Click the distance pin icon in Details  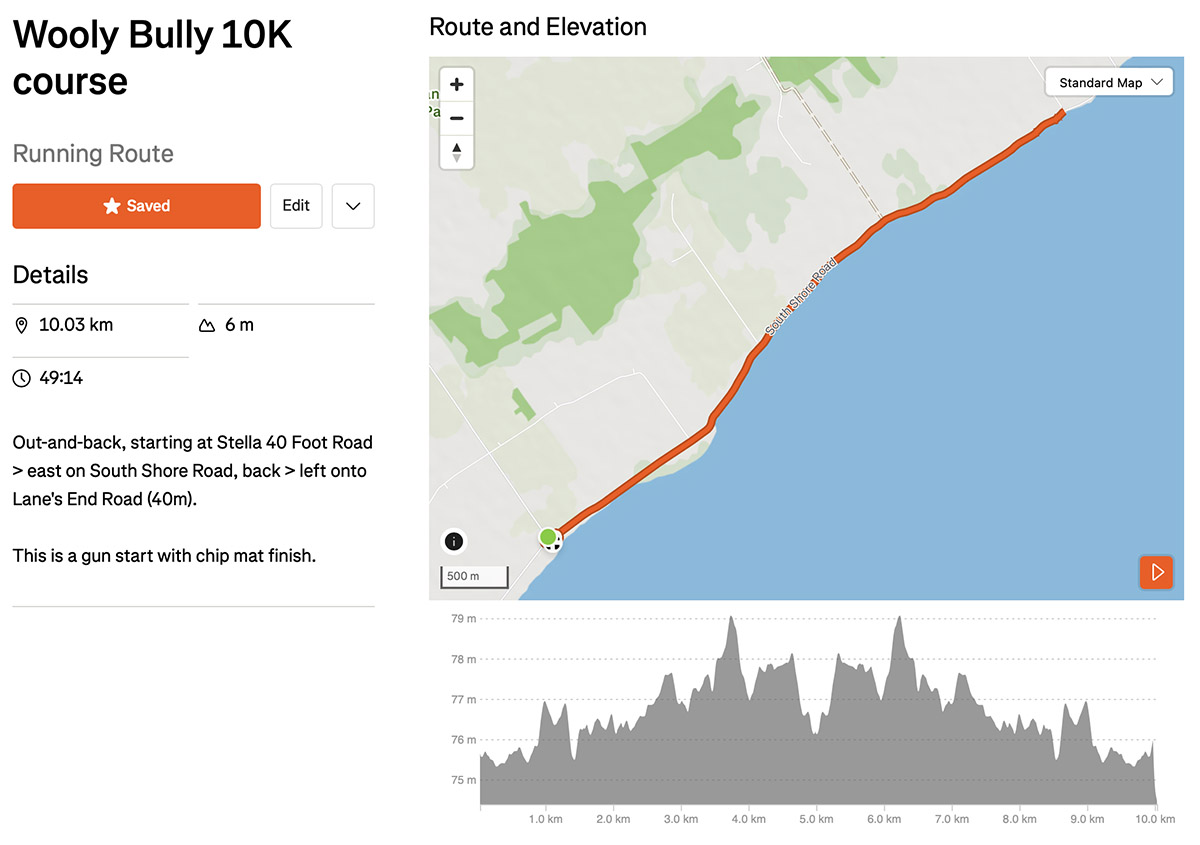22,325
